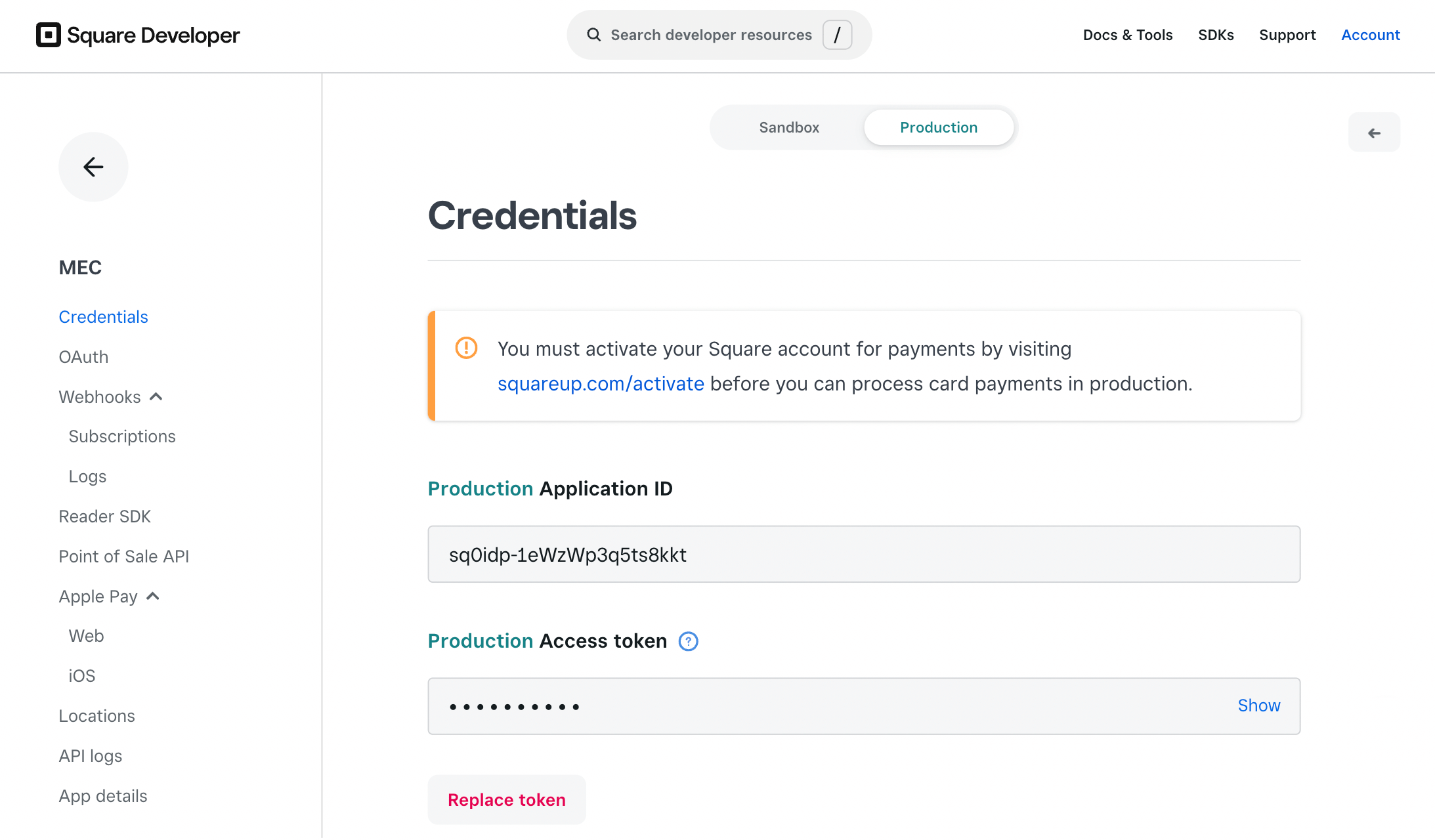This screenshot has width=1435, height=840.
Task: Open the Docs & Tools menu
Action: (1127, 35)
